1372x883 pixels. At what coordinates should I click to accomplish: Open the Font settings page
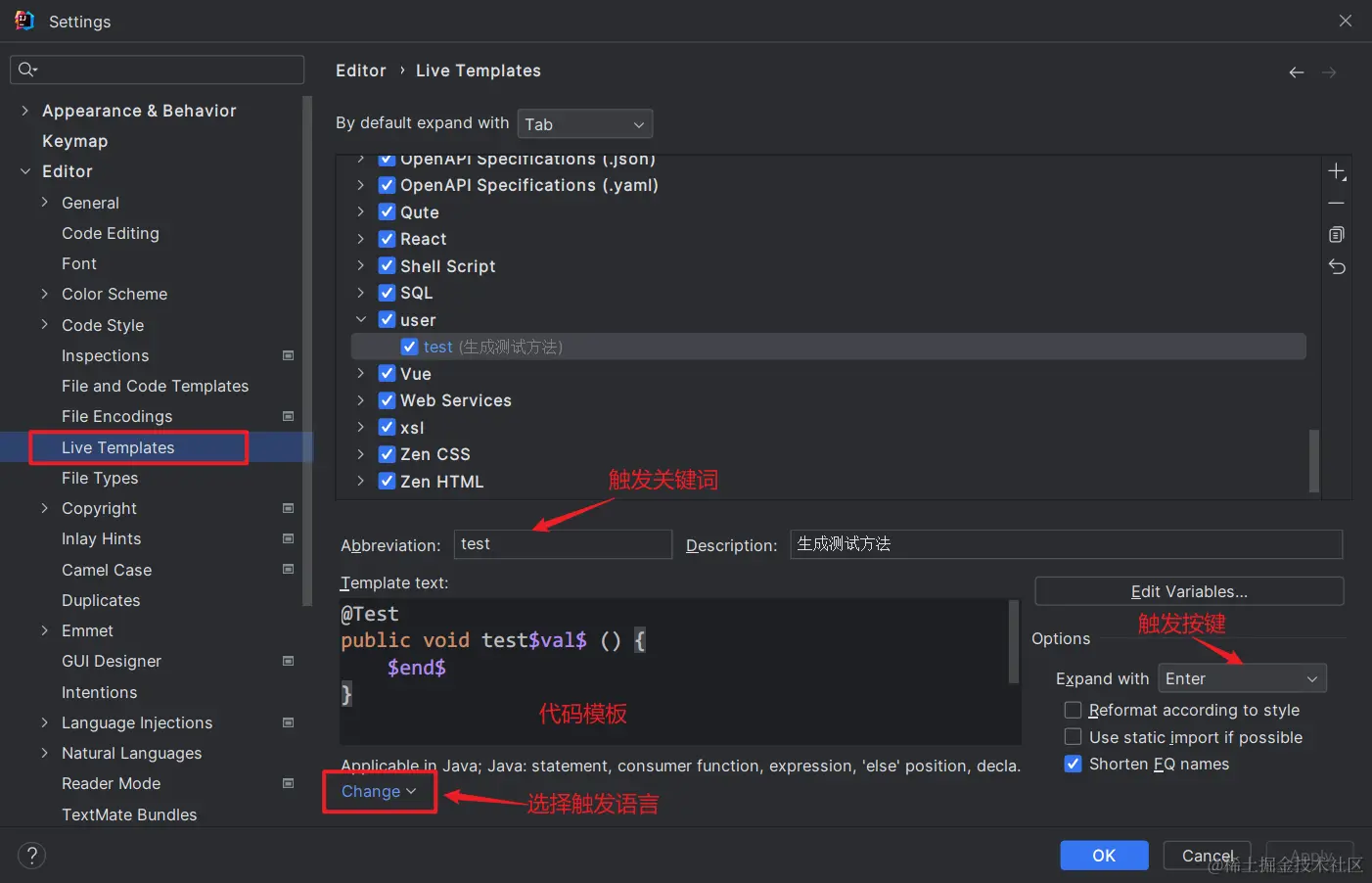pos(79,263)
